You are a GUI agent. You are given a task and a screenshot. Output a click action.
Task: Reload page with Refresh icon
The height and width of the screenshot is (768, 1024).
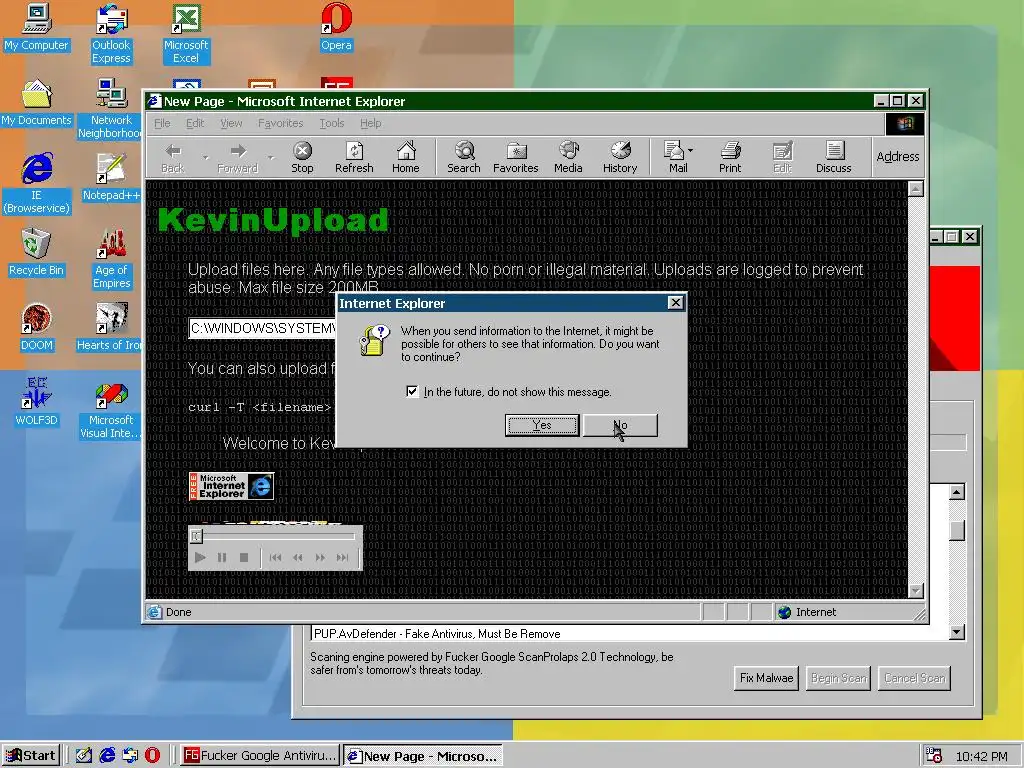click(x=354, y=157)
